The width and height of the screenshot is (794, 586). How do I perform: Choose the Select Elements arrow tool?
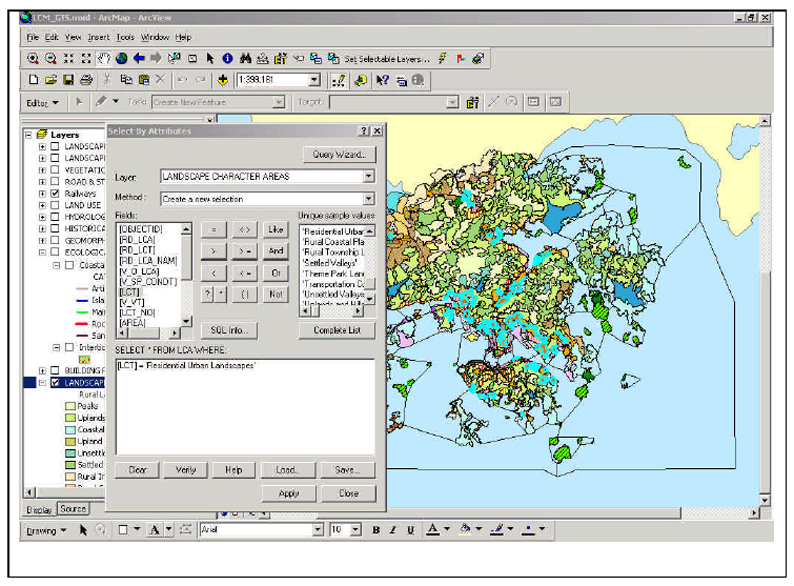(210, 59)
